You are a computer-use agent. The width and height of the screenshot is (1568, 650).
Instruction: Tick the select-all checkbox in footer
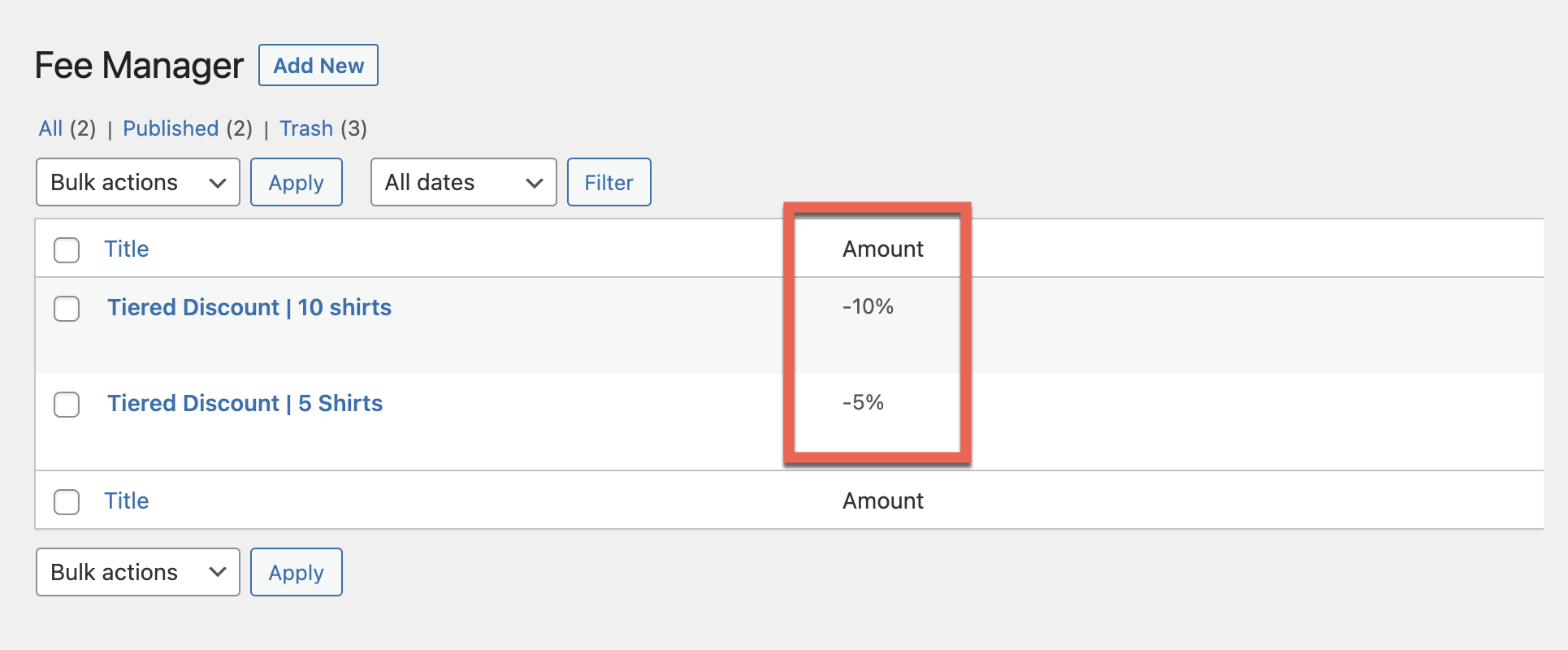point(67,501)
